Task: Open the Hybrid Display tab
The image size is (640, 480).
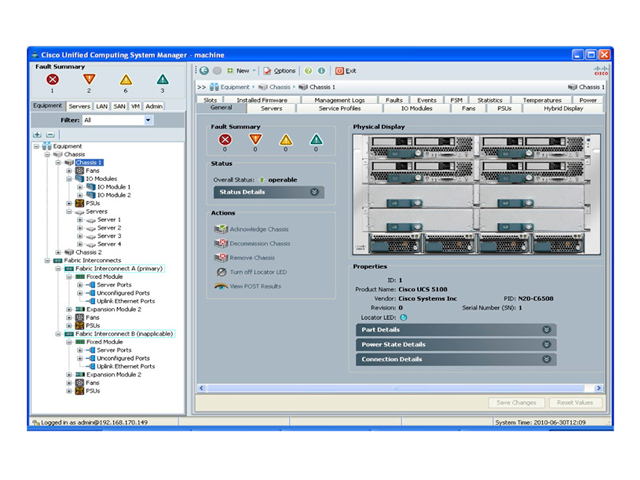Action: [x=563, y=109]
